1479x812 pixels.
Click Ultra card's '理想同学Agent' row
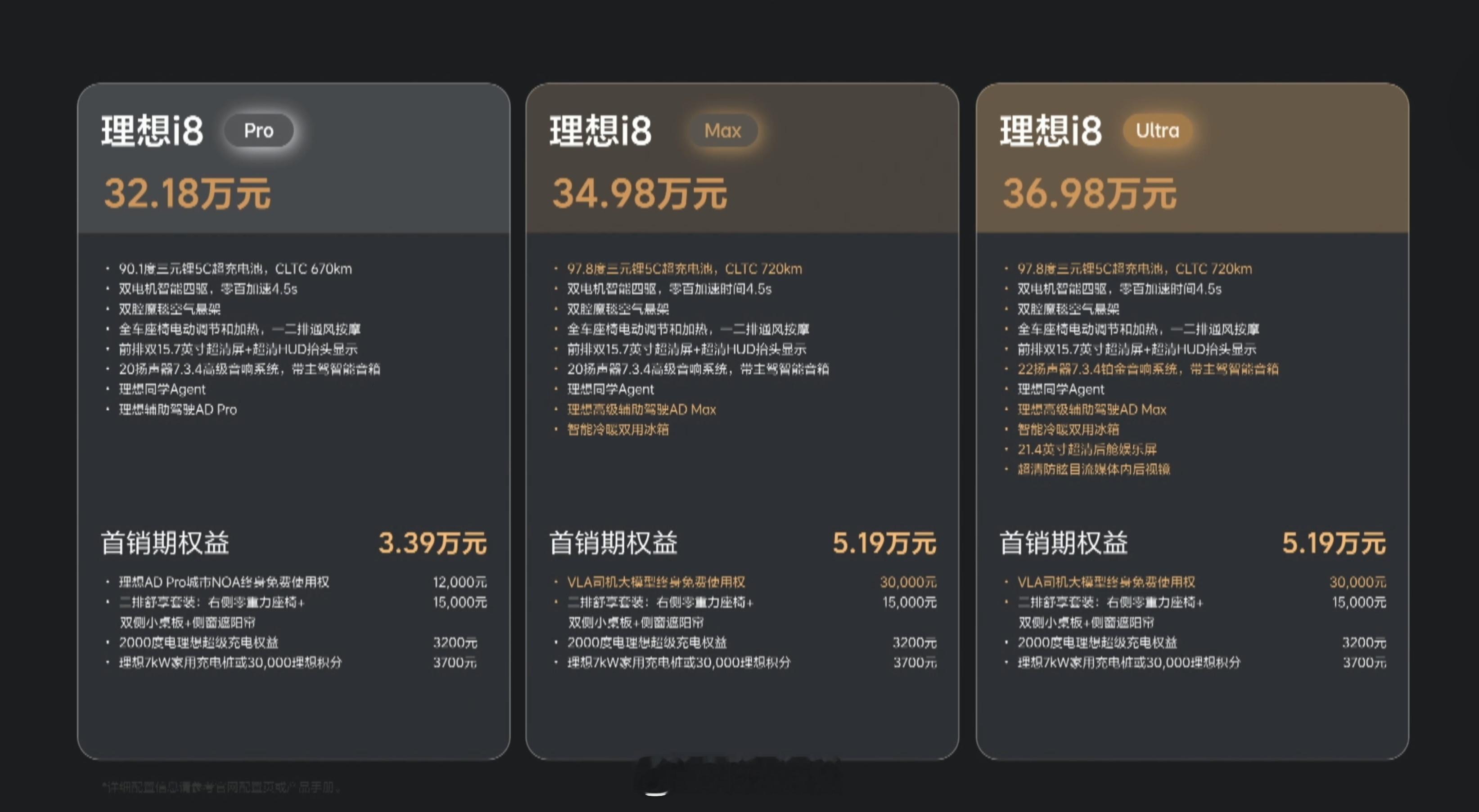pyautogui.click(x=1060, y=389)
